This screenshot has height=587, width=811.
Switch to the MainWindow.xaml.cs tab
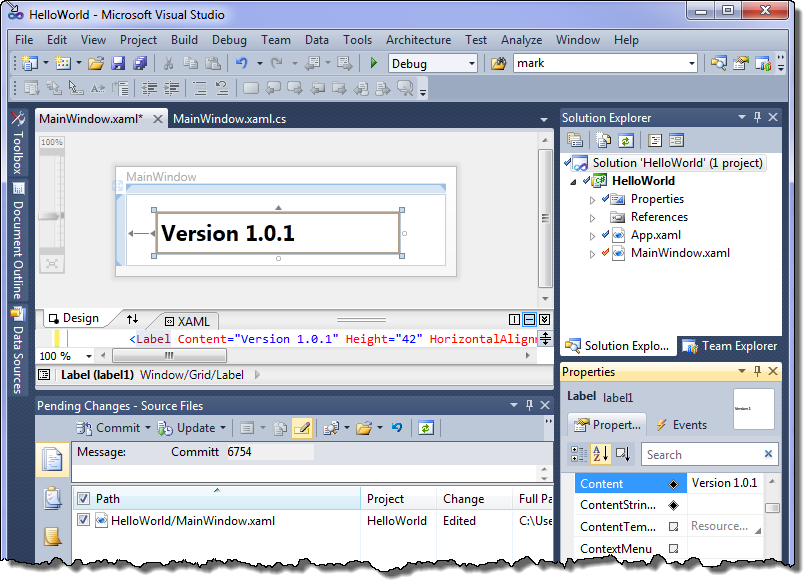tap(229, 119)
